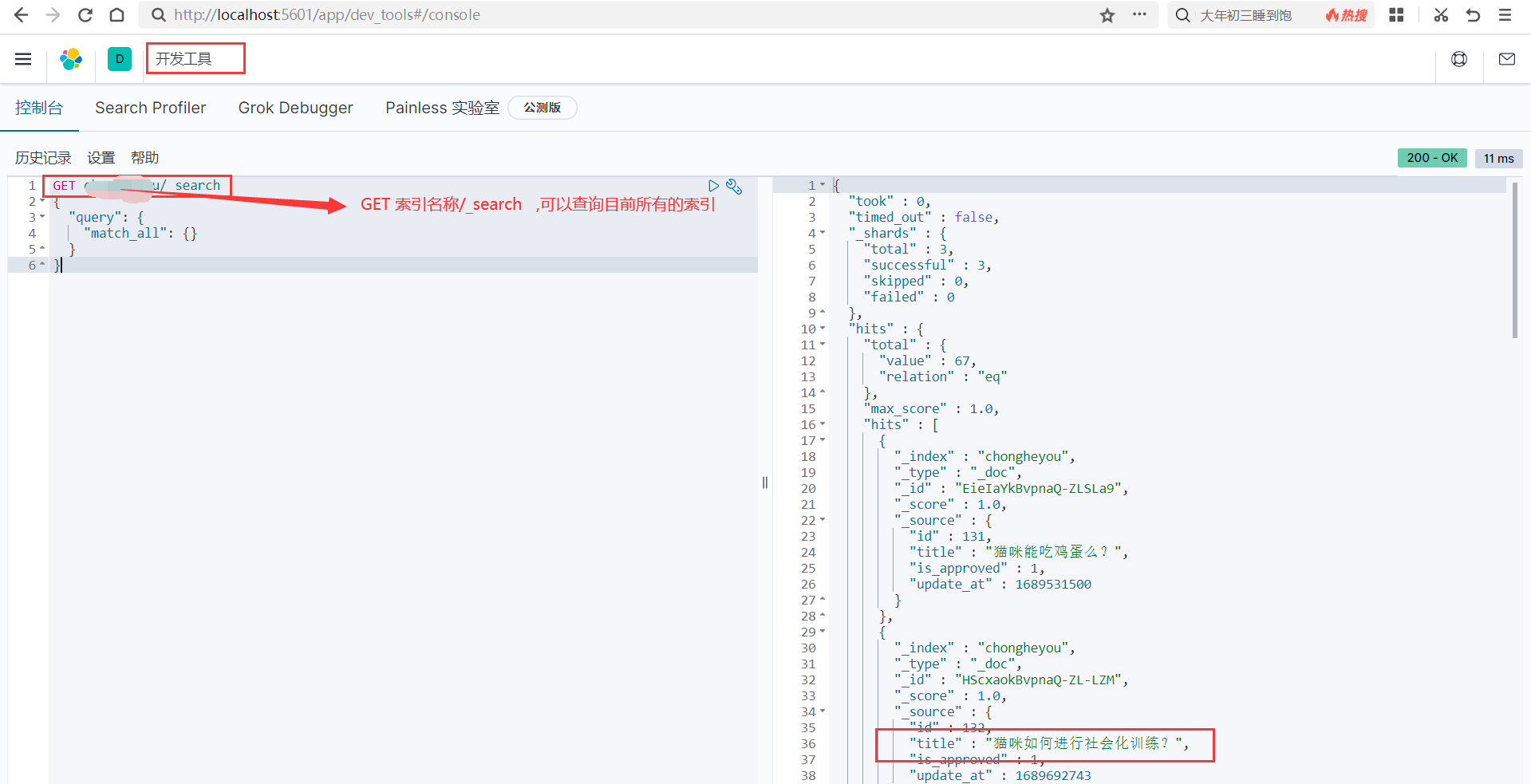
Task: Click the "update_at" : 1689531500 line
Action: click(1000, 584)
